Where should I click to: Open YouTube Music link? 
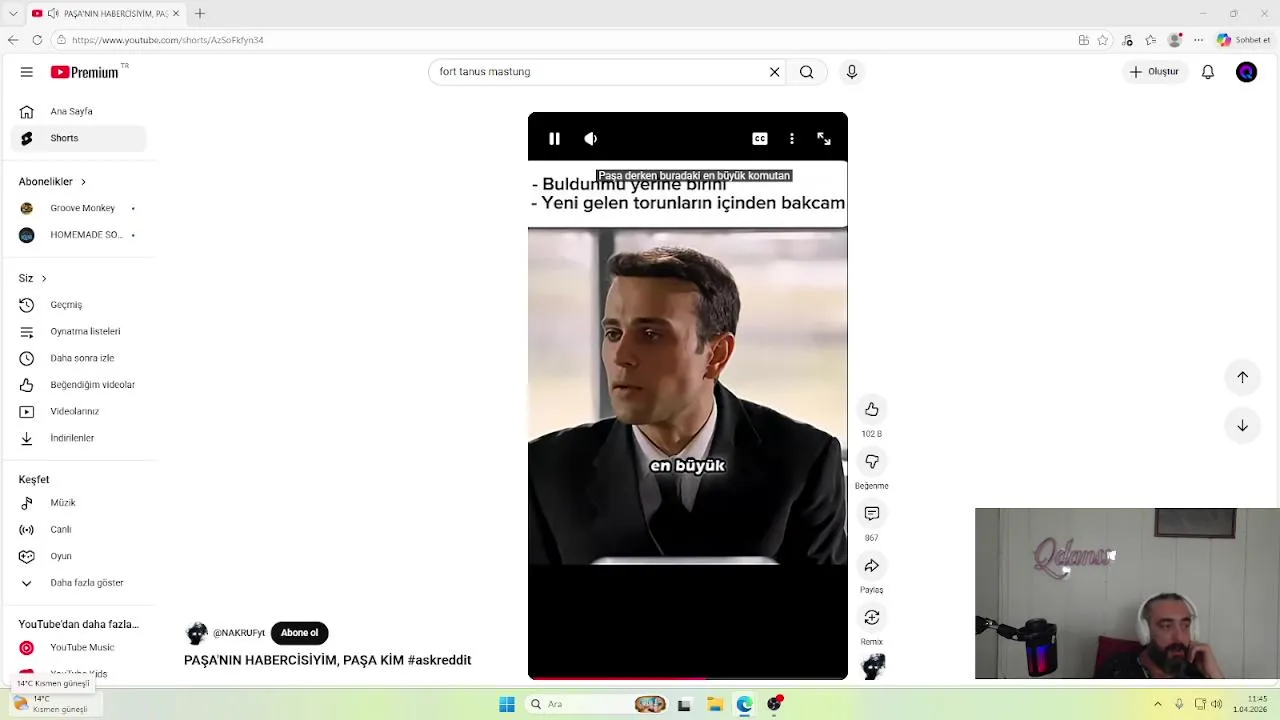(78, 648)
